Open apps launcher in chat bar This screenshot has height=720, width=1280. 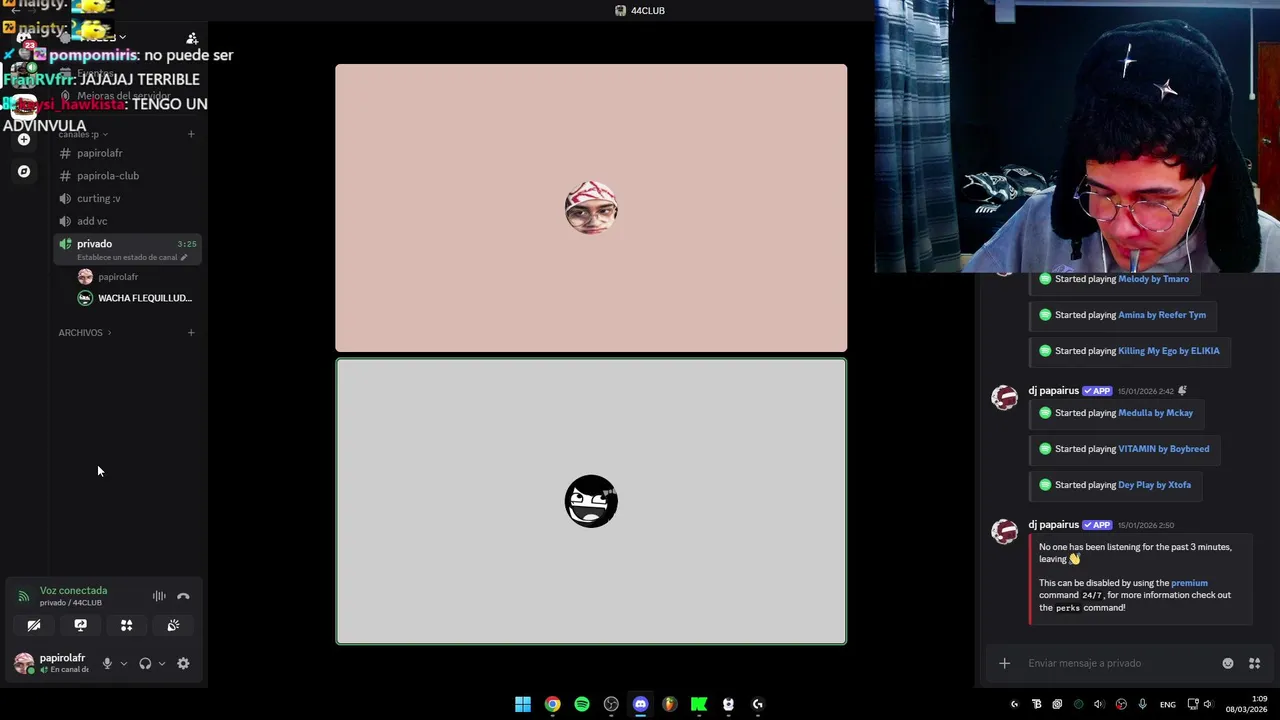(1254, 663)
